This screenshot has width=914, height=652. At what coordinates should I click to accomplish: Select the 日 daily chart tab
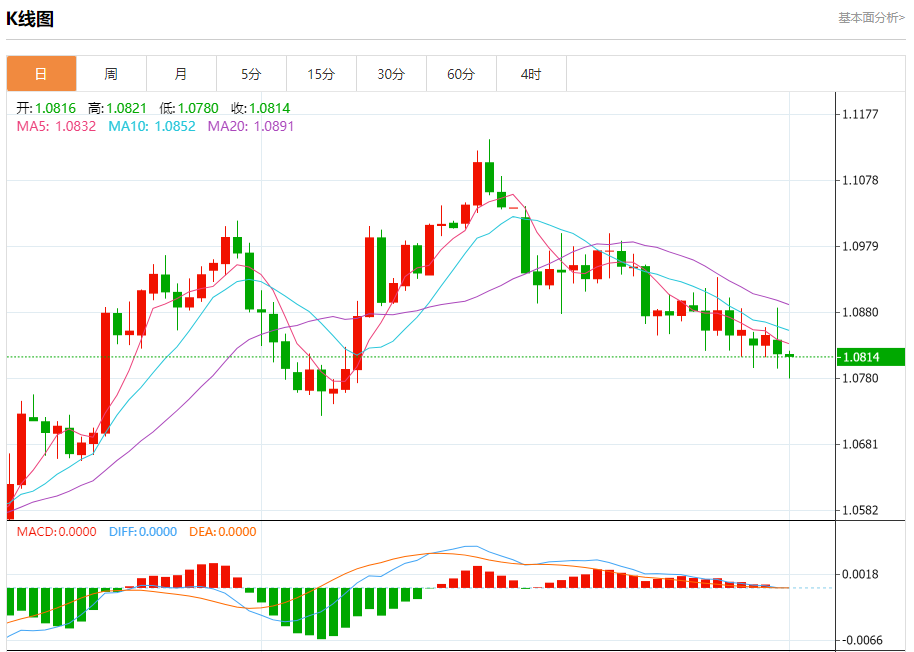point(41,74)
